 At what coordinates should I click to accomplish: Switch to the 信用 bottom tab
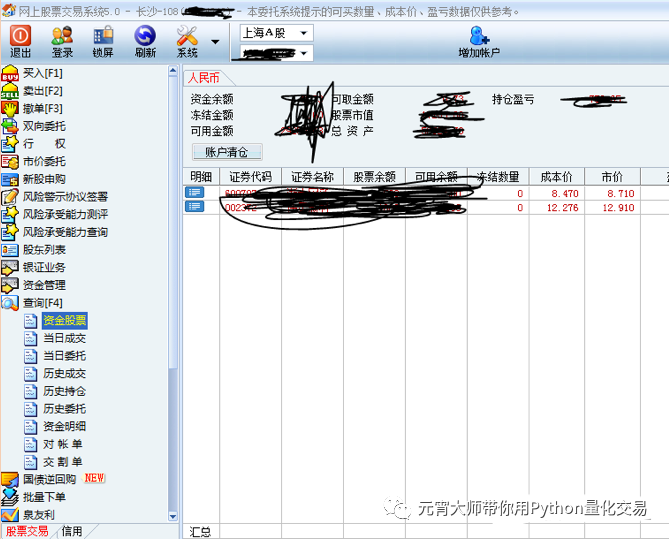tap(72, 531)
